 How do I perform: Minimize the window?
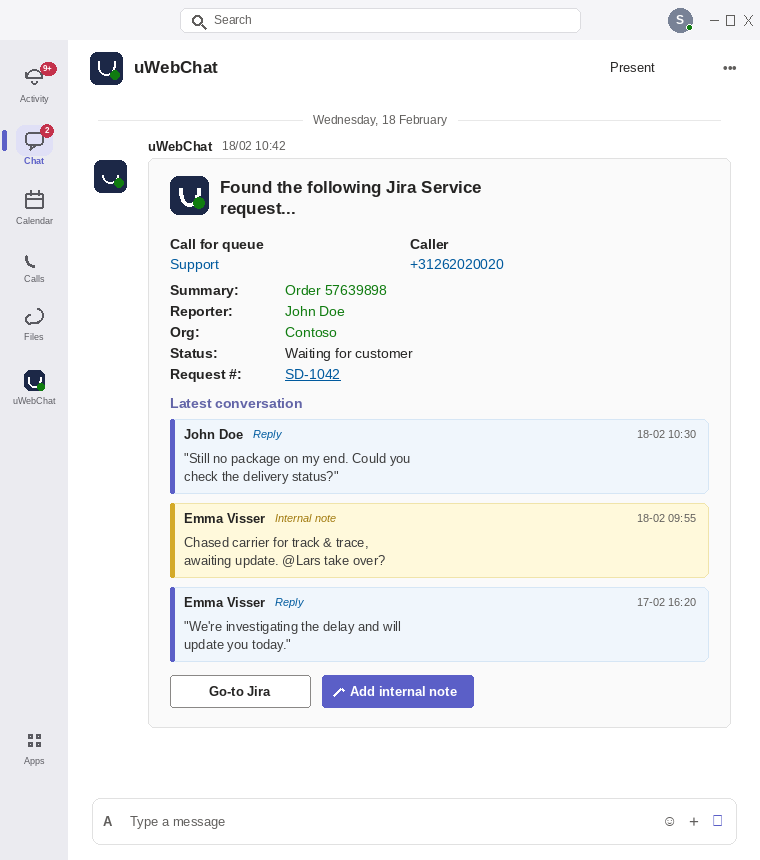point(714,20)
